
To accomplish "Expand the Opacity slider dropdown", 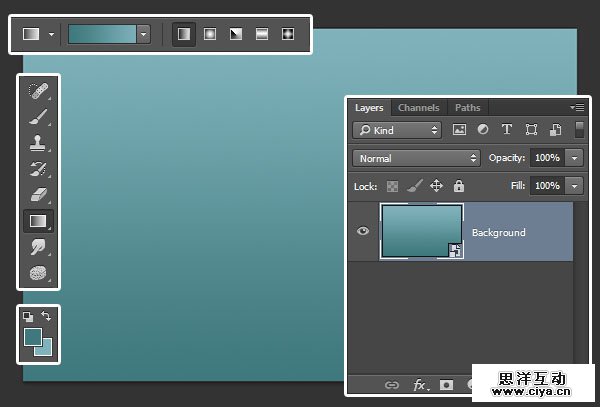I will (x=574, y=158).
